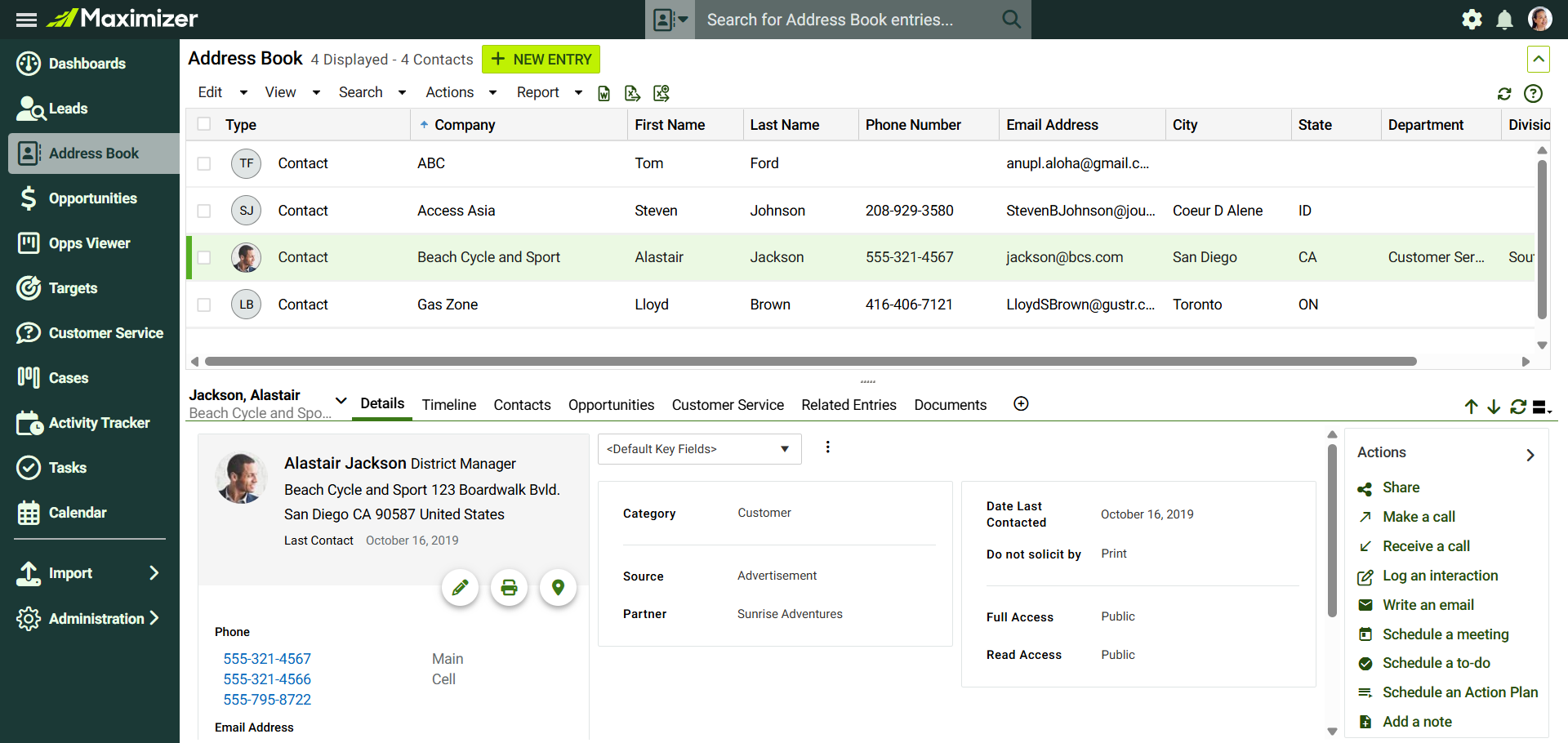Open the details pane layout menu
This screenshot has width=1568, height=743.
[x=1542, y=407]
